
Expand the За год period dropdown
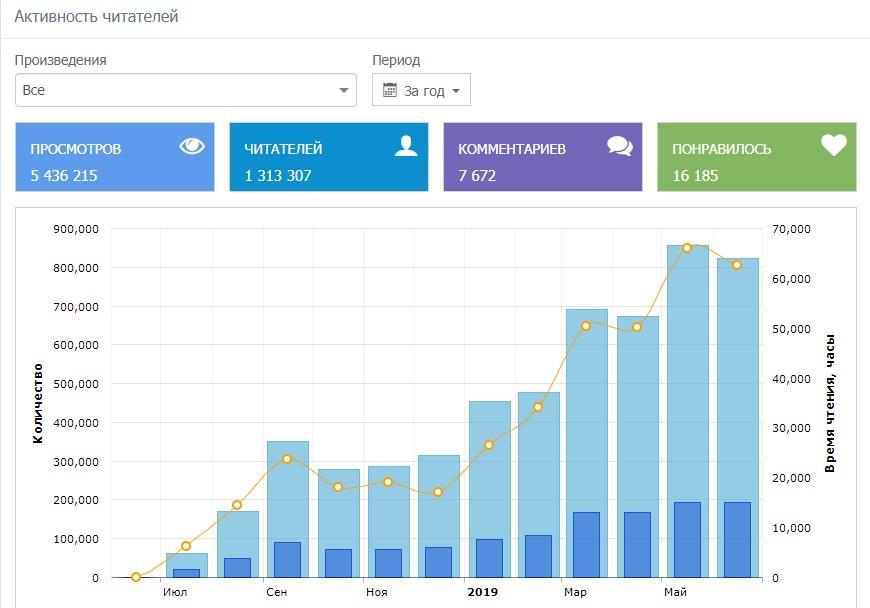(x=422, y=90)
